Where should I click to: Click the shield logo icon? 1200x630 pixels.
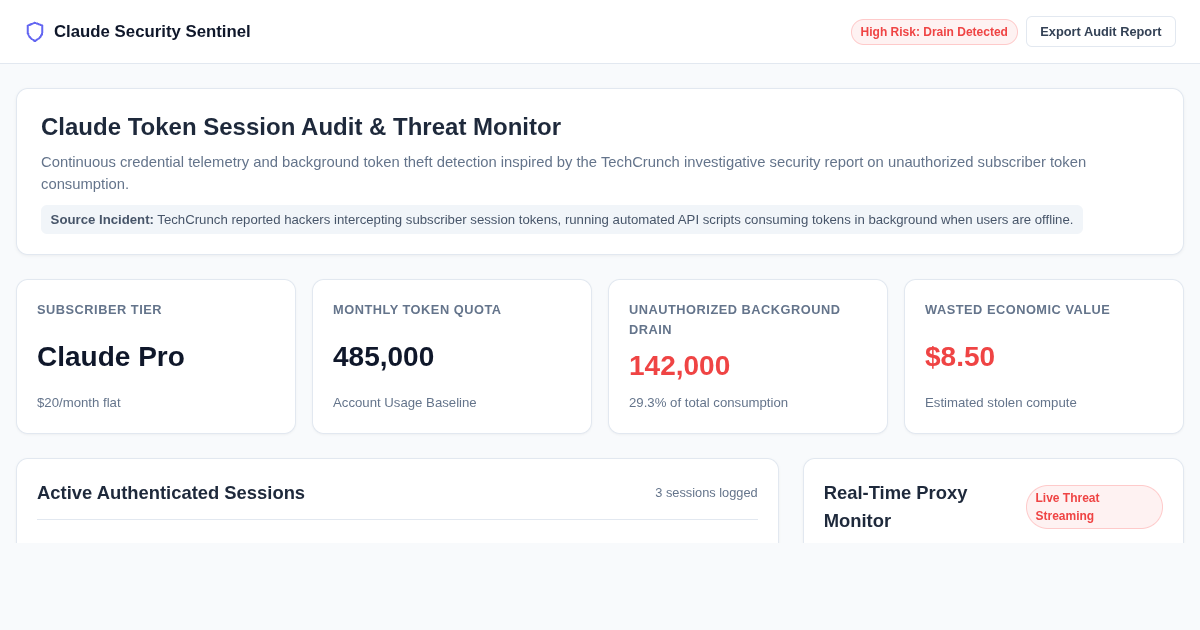click(35, 32)
